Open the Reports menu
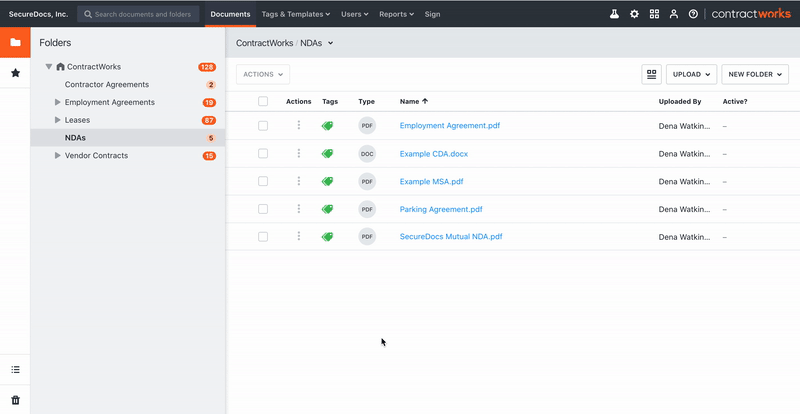The height and width of the screenshot is (414, 800). point(396,14)
